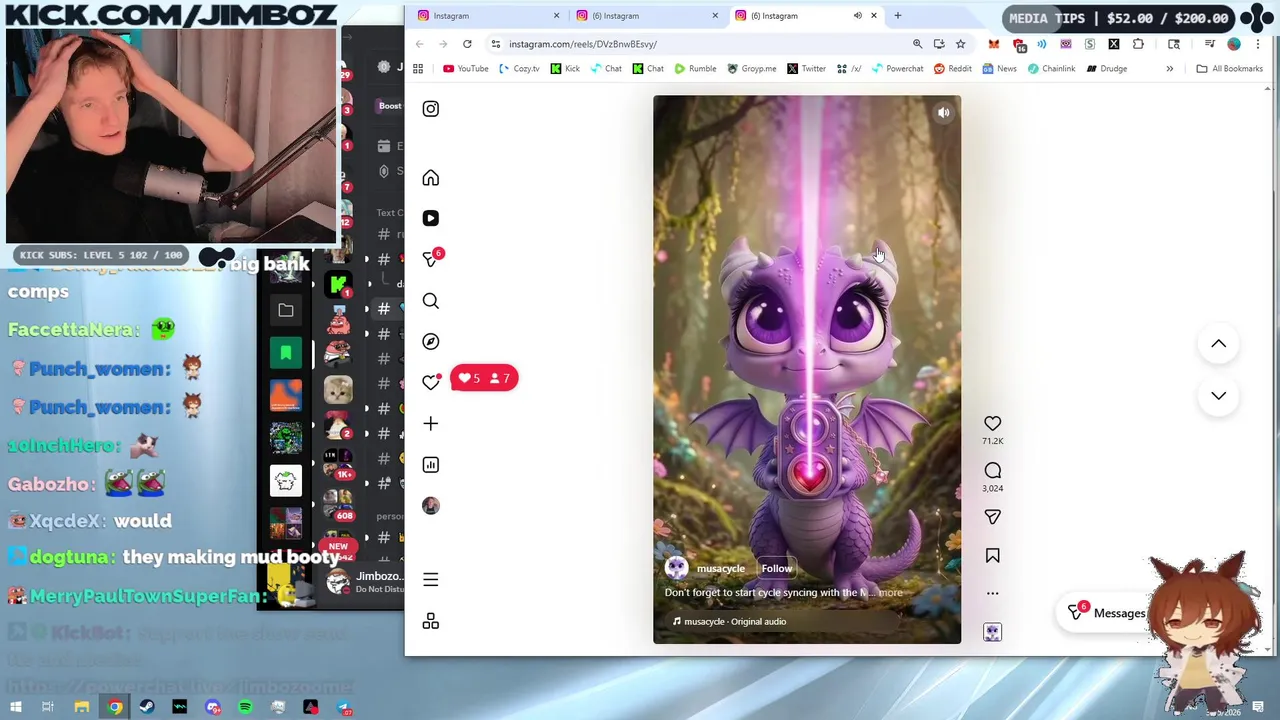This screenshot has width=1280, height=720.
Task: Open the Powerchat bookmark
Action: coord(897,69)
